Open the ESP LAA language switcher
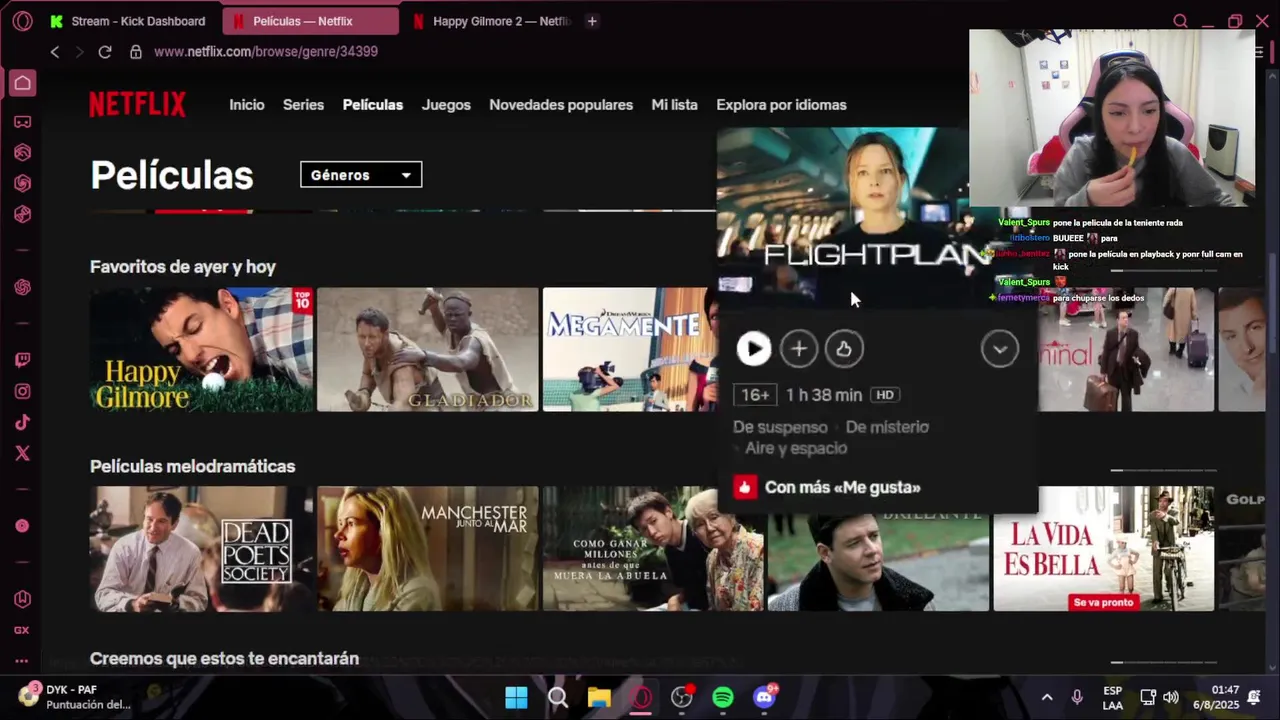1280x720 pixels. coord(1112,697)
